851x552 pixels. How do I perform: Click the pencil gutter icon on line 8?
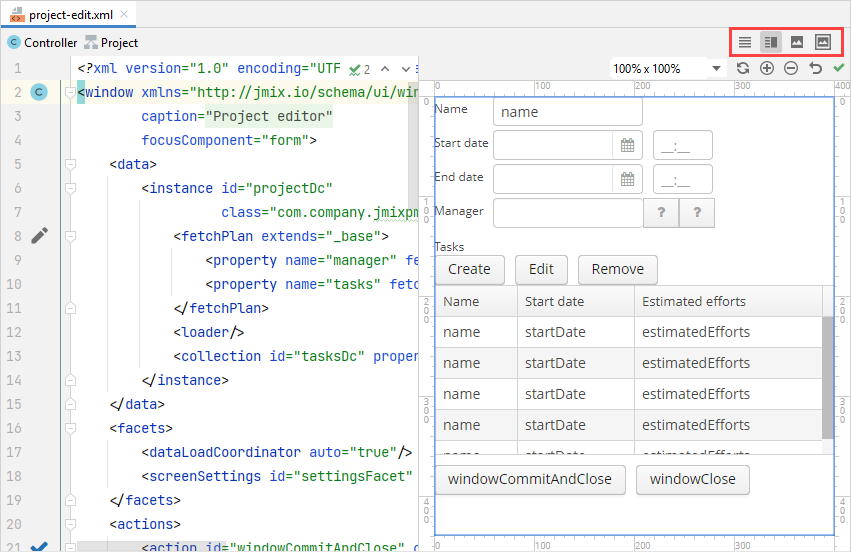pos(39,236)
